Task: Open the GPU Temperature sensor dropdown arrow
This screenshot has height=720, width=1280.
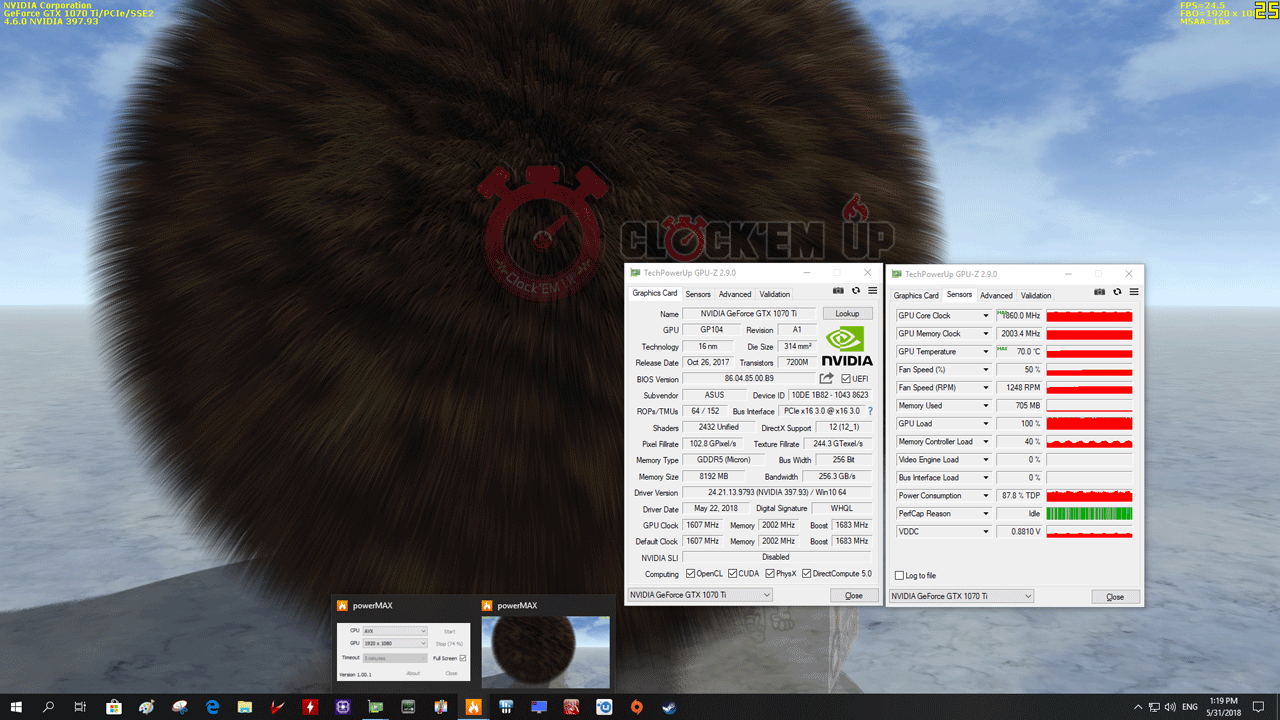Action: (985, 352)
